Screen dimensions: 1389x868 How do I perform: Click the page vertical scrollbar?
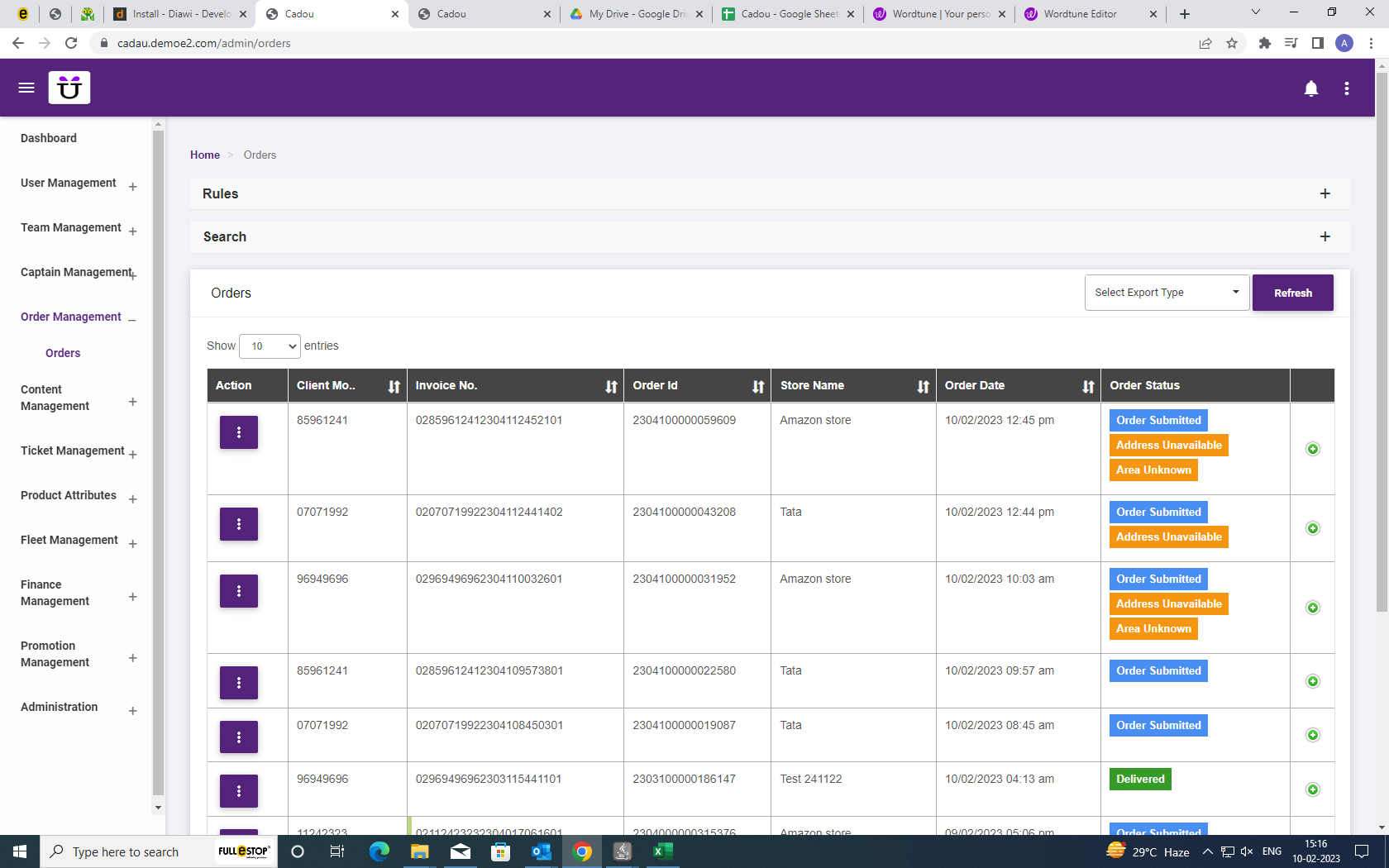[x=1382, y=342]
